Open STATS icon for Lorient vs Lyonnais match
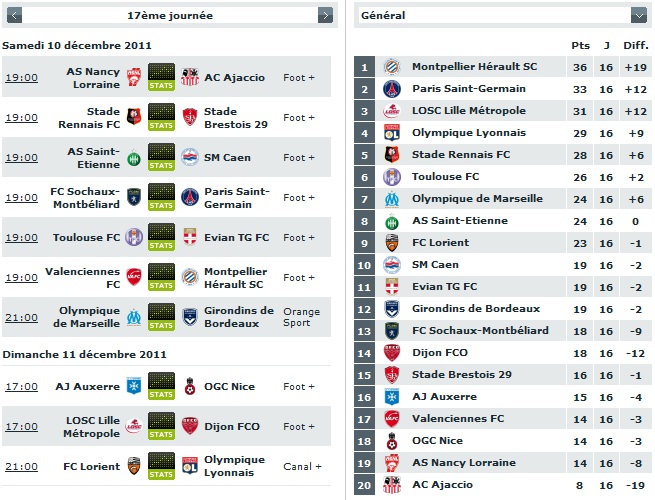The height and width of the screenshot is (500, 655). (161, 466)
